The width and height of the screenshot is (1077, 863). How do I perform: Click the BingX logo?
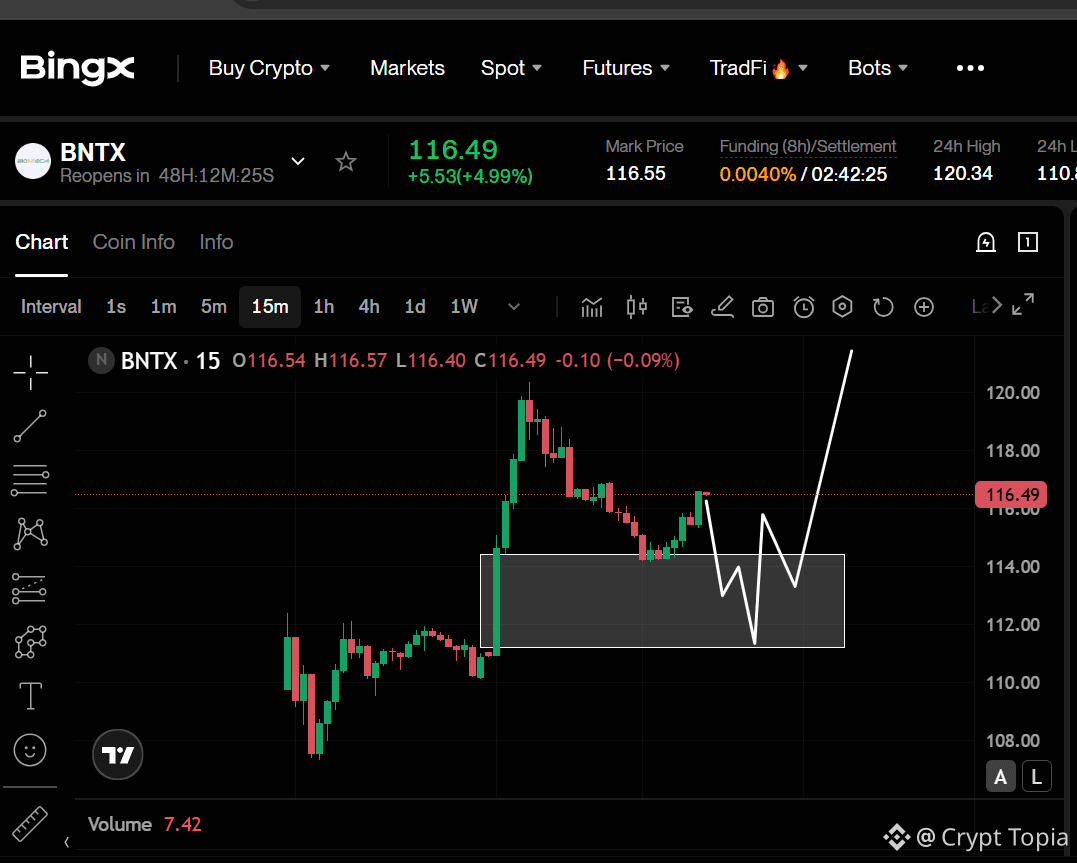pos(77,68)
